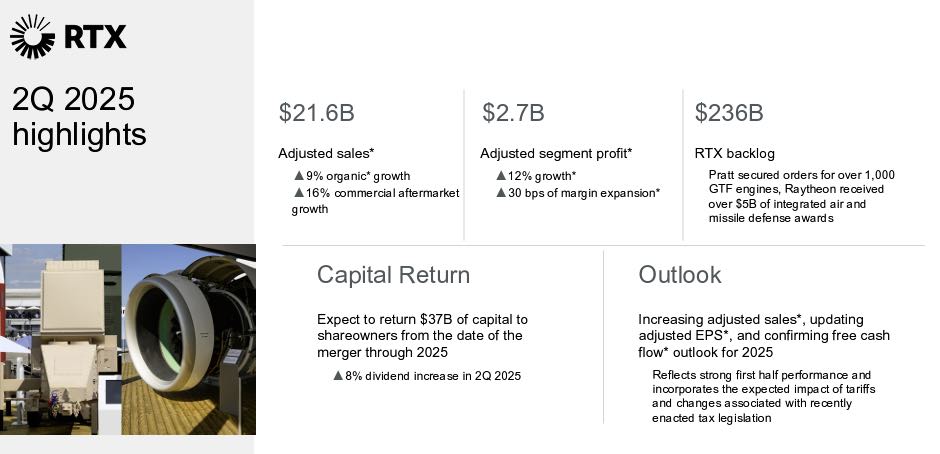Image resolution: width=940 pixels, height=454 pixels.
Task: Click the RTX wordmark text
Action: 95,37
